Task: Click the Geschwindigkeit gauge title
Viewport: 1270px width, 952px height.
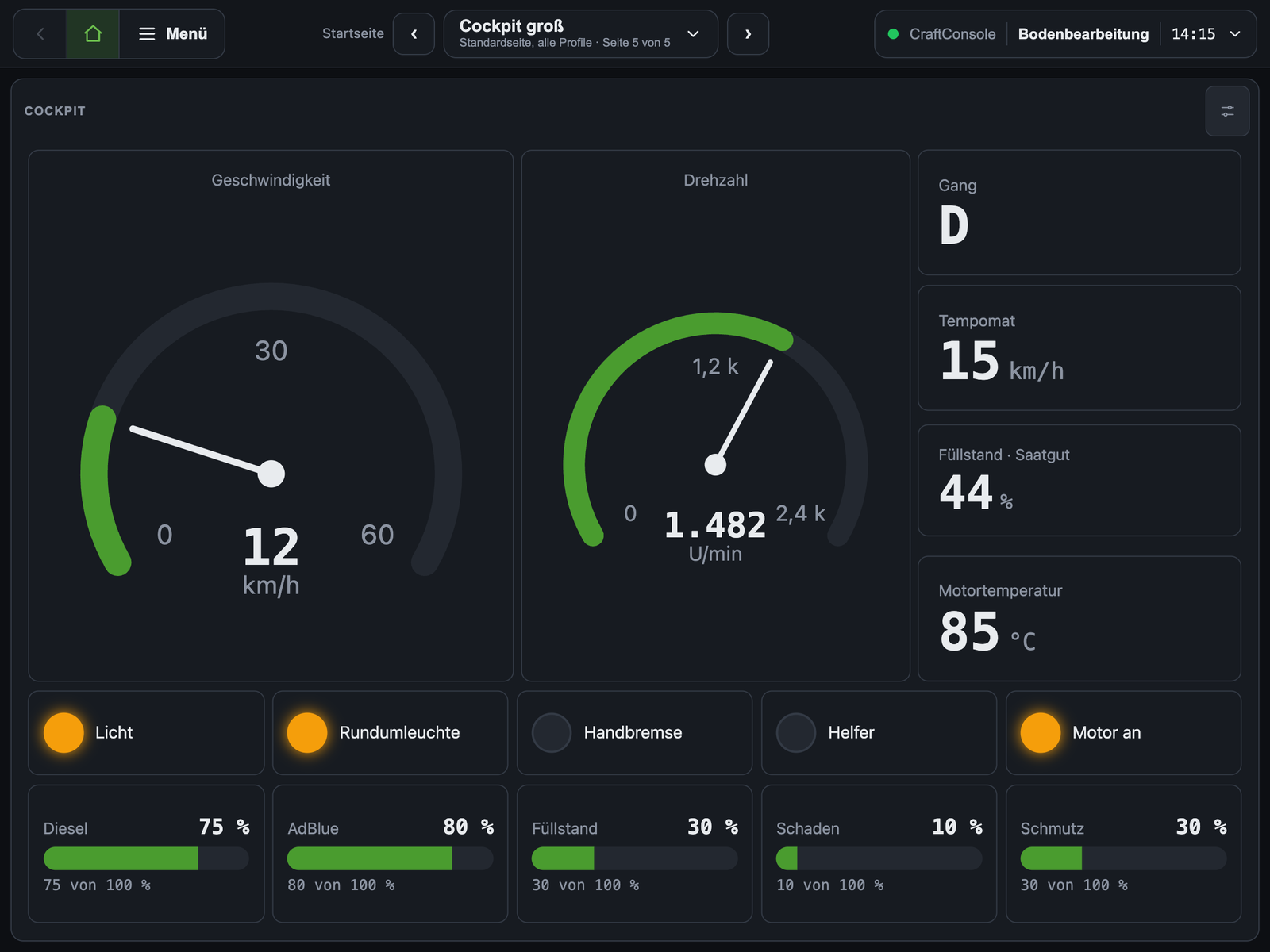Action: 271,180
